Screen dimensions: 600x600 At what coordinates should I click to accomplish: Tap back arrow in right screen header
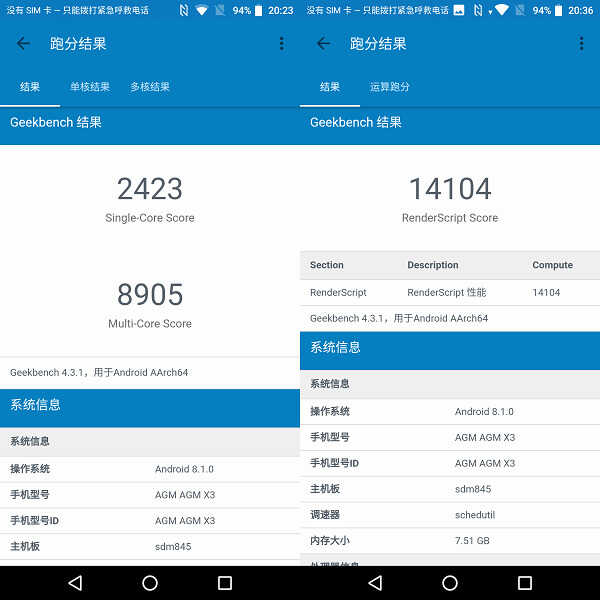[x=323, y=43]
